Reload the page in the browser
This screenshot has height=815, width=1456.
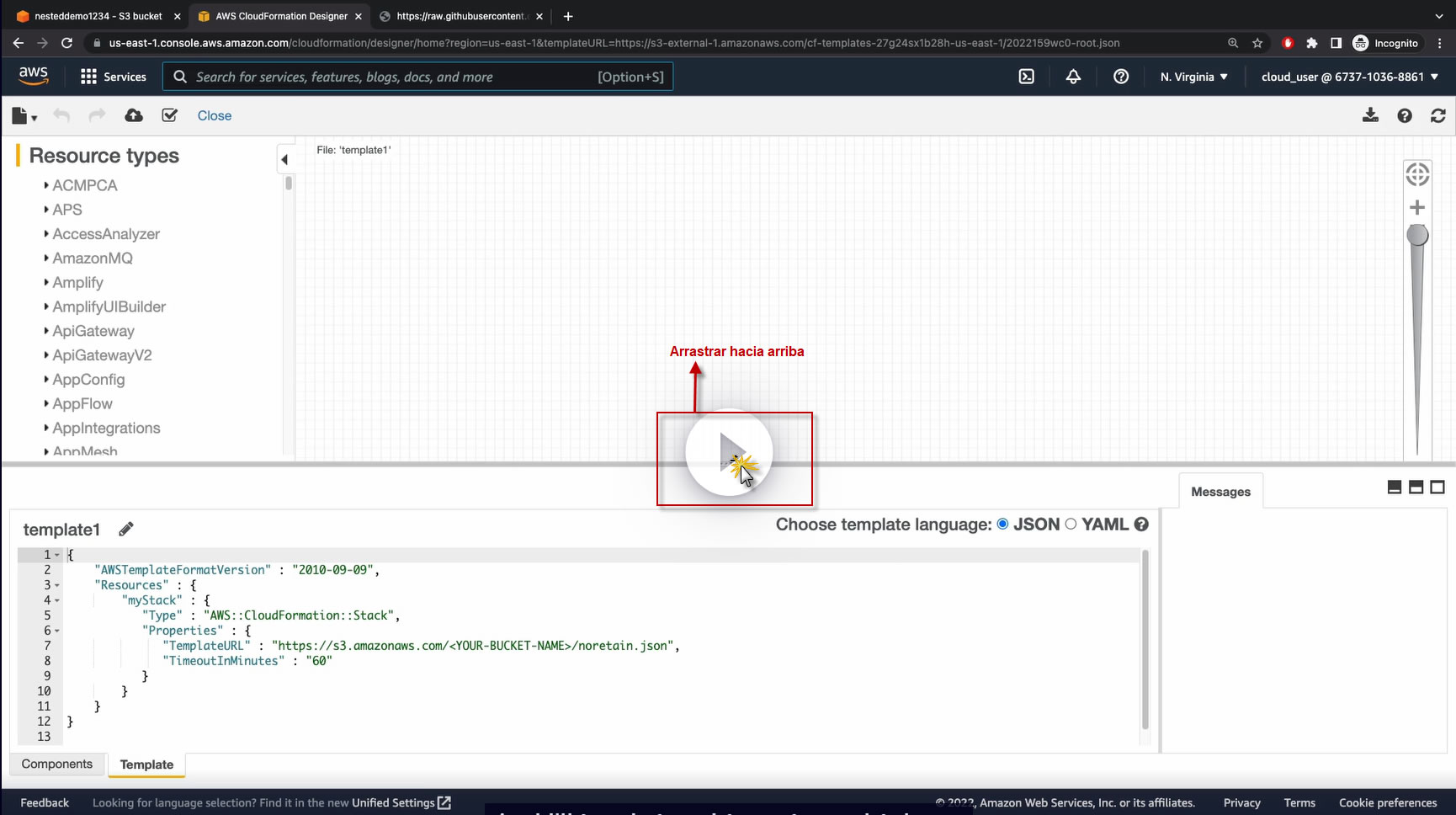point(67,43)
